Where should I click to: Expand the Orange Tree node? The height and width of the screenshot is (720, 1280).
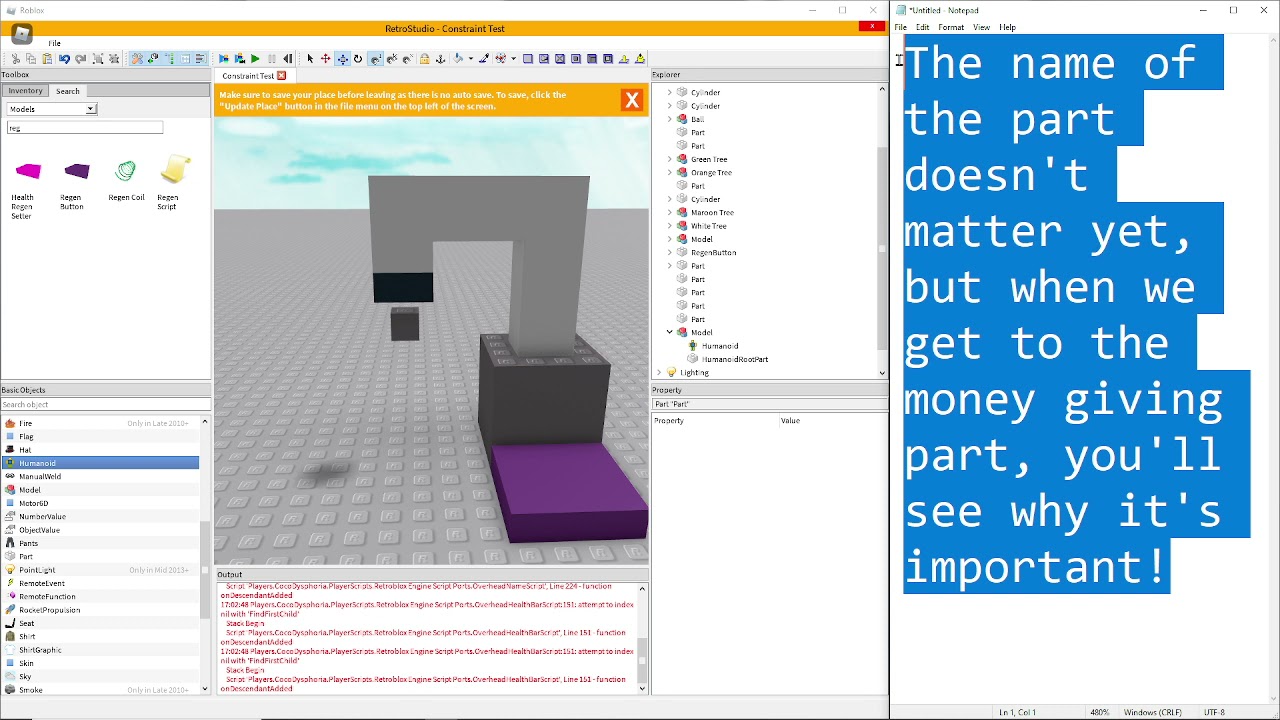click(670, 172)
